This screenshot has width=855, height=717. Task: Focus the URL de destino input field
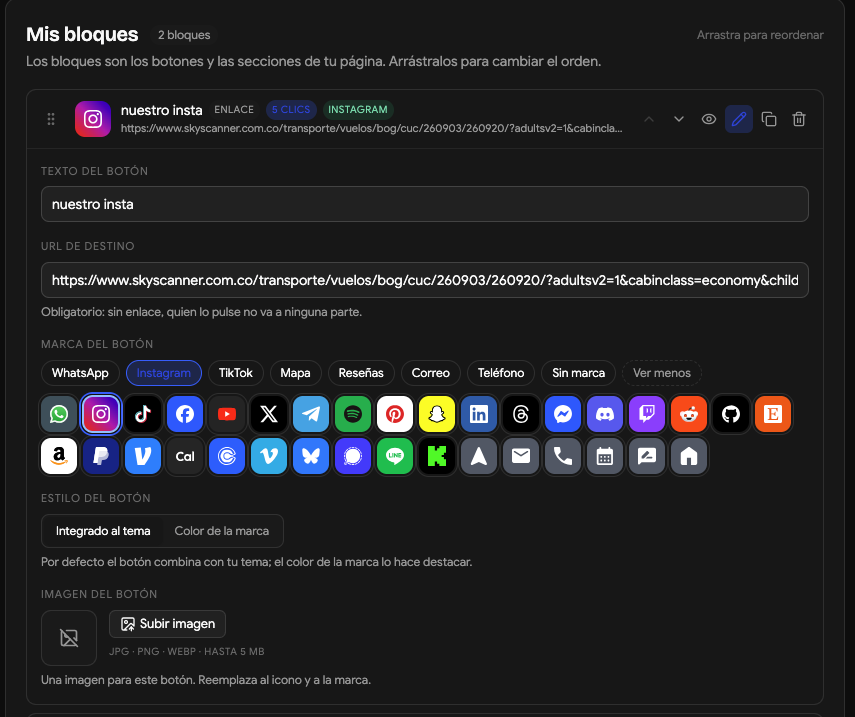[x=425, y=280]
